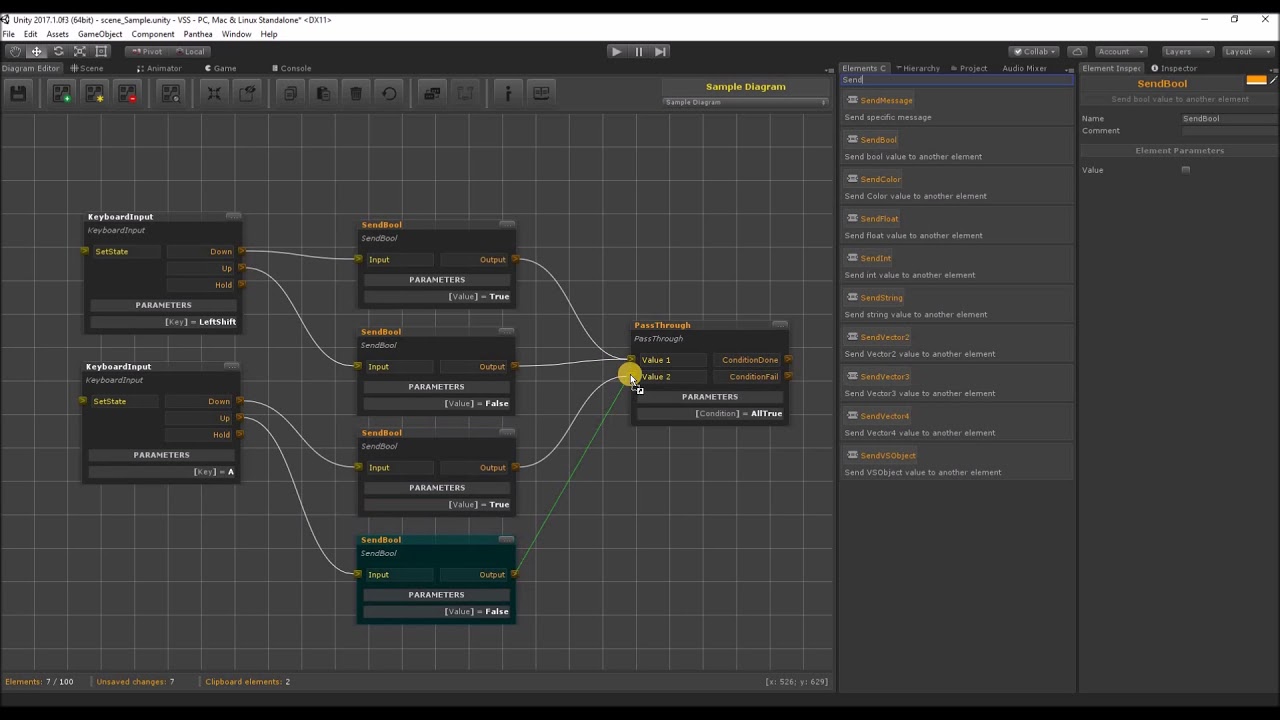Screen dimensions: 1280x720
Task: Toggle Pivot handle position mode
Action: (147, 51)
